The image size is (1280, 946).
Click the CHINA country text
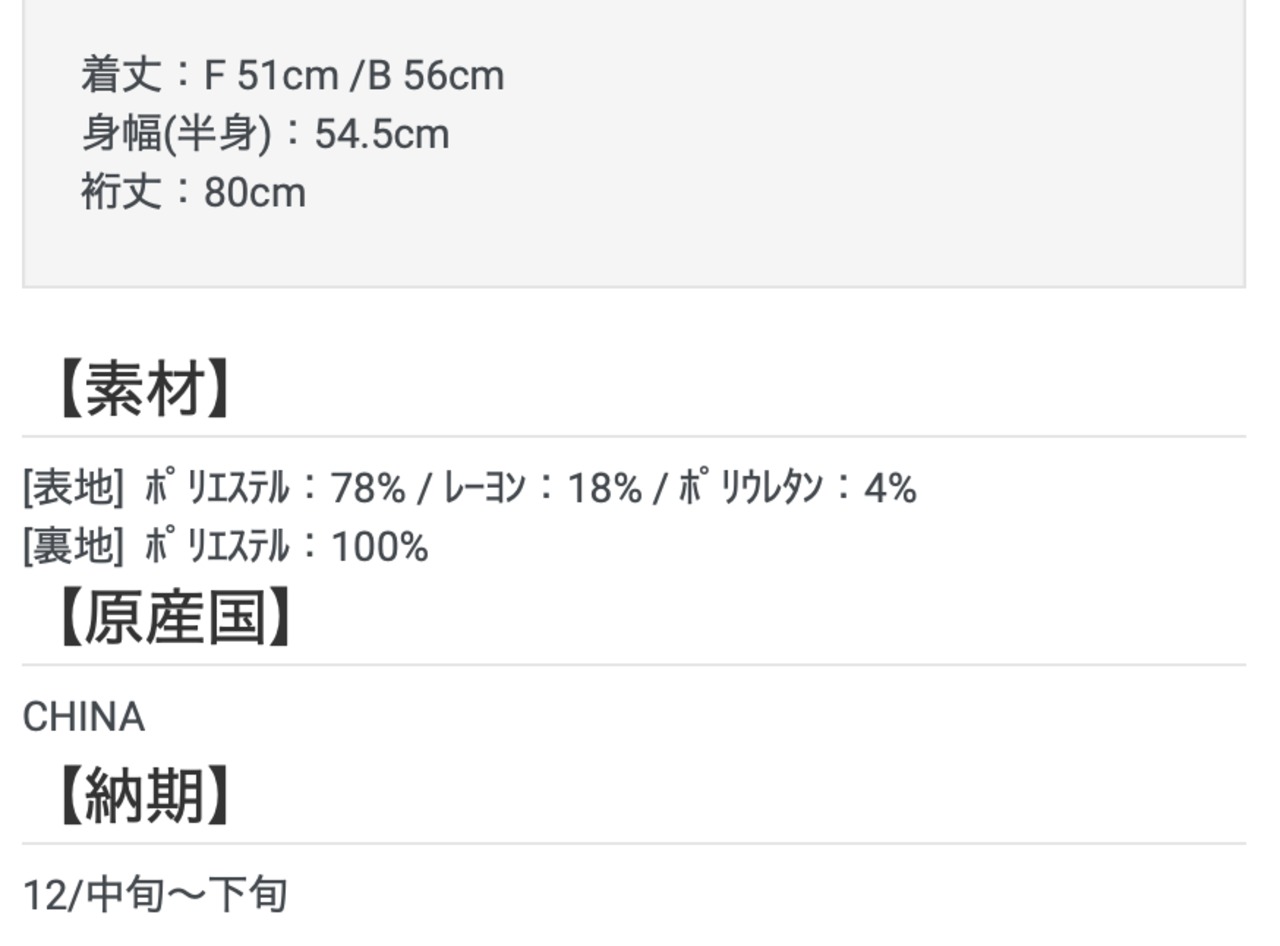tap(83, 717)
